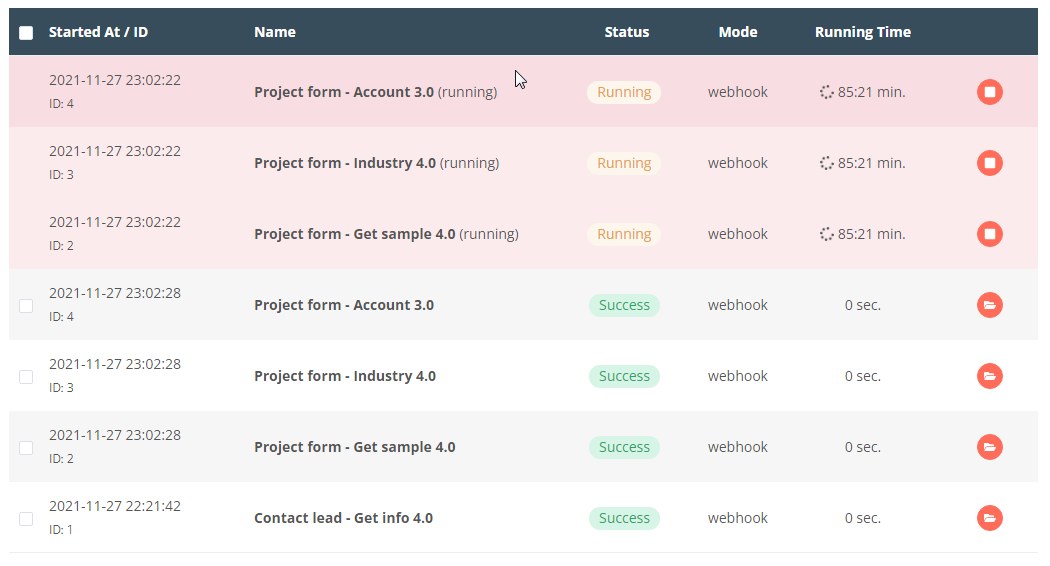This screenshot has height=566, width=1050.
Task: Stop running Project form - Industry 4.0 execution
Action: click(x=989, y=163)
